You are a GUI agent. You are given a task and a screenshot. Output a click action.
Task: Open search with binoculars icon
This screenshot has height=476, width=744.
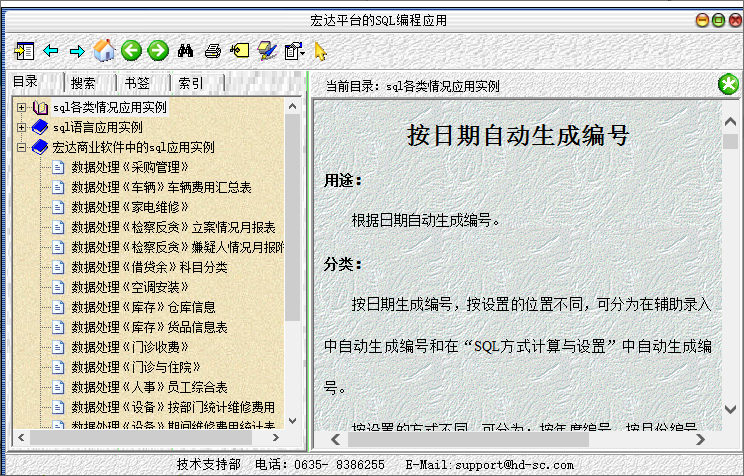(x=185, y=50)
